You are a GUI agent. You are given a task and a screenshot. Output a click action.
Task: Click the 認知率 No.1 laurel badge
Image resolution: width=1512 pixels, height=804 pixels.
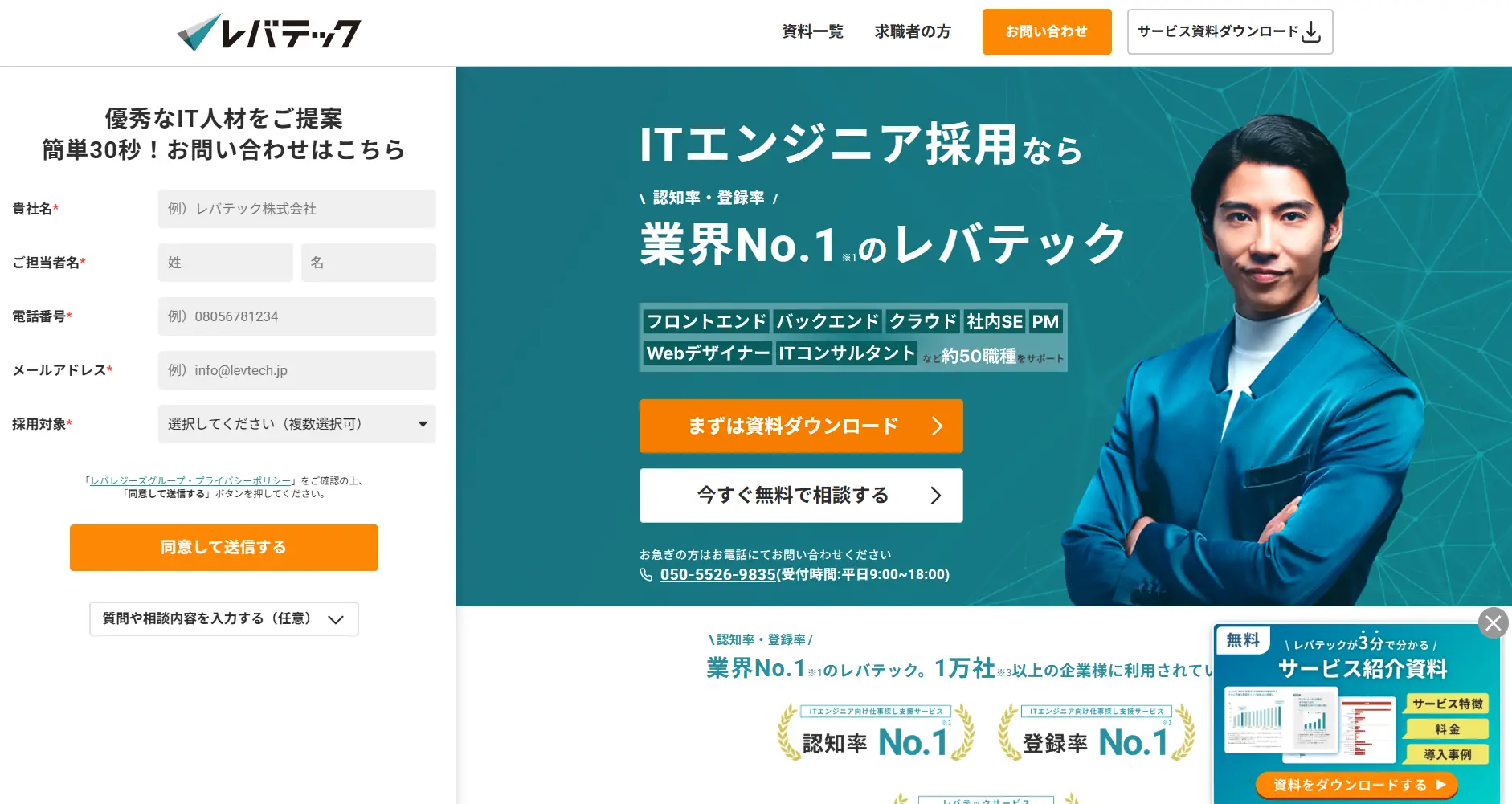point(876,733)
